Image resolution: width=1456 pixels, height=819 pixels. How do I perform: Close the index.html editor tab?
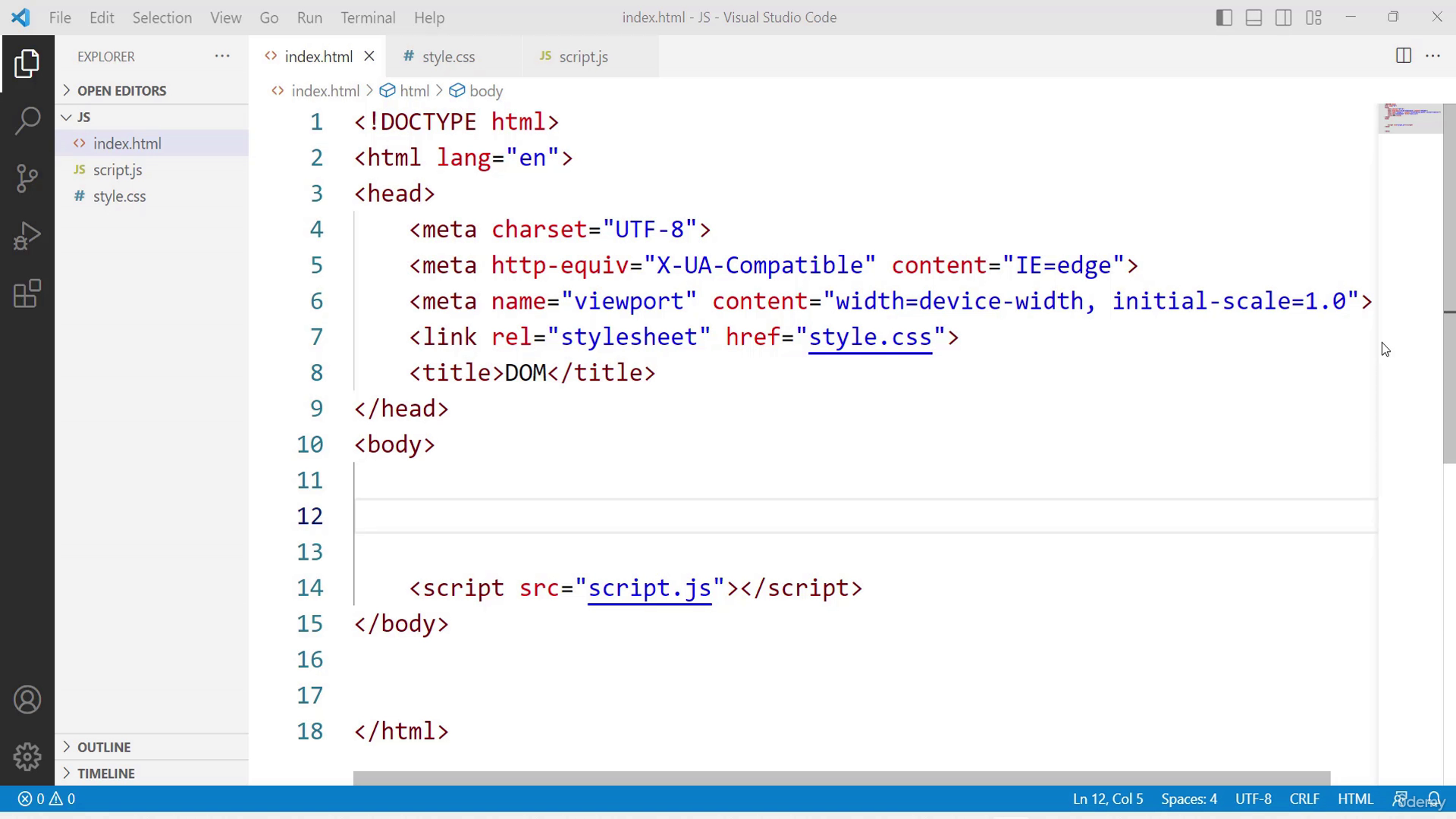(369, 56)
